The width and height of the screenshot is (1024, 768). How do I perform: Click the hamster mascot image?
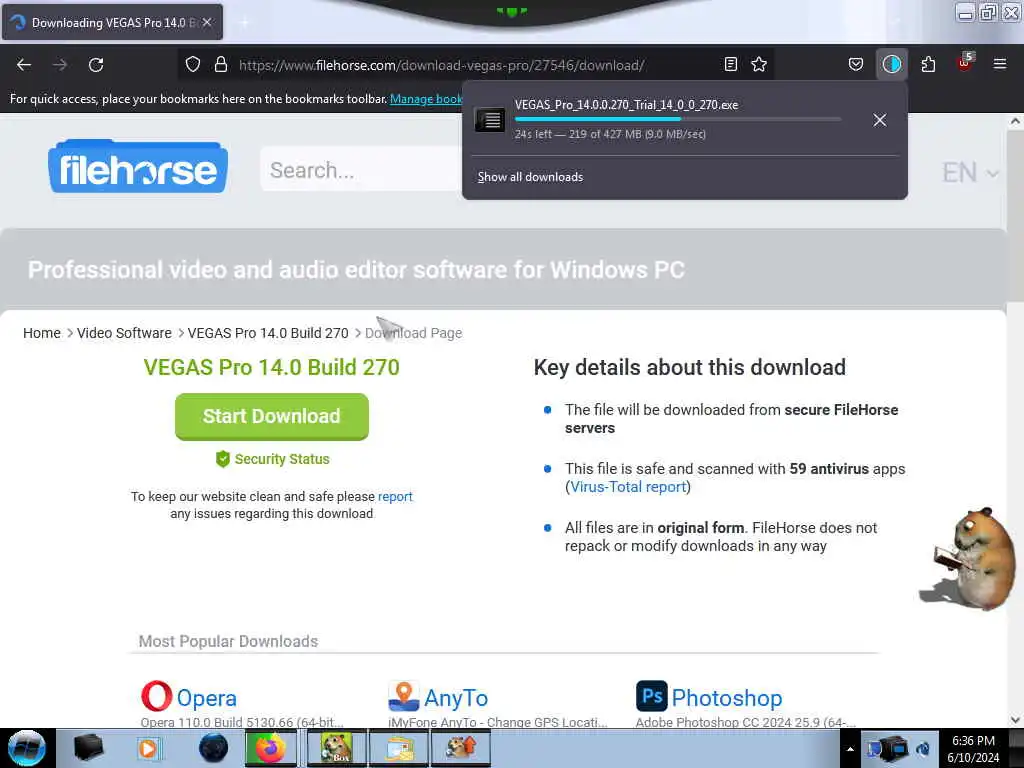[970, 558]
